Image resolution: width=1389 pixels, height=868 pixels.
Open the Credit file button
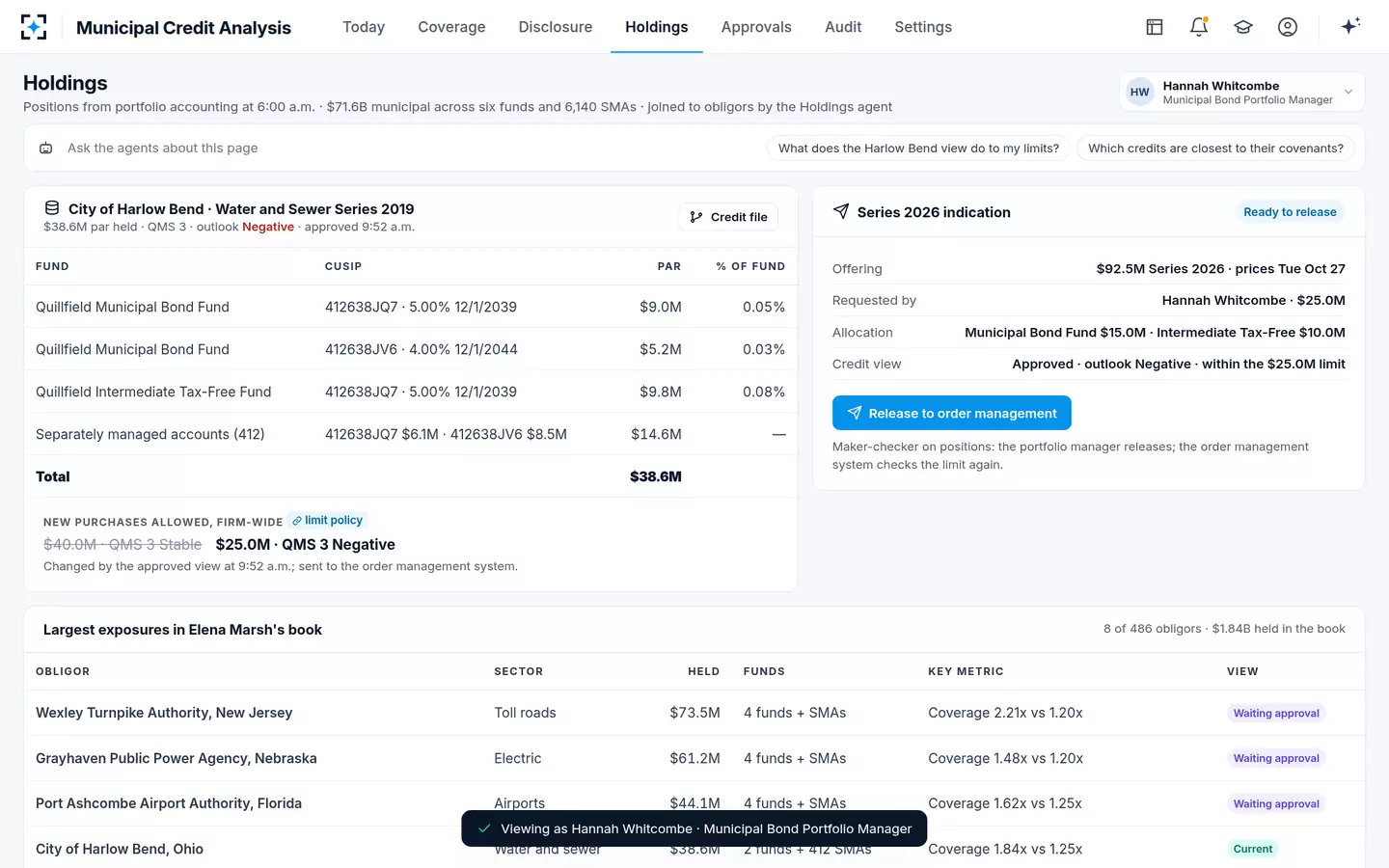pos(728,217)
